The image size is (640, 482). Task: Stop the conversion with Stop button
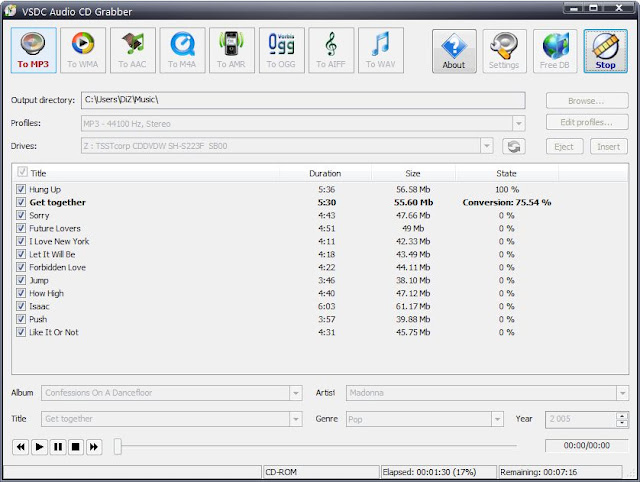(x=605, y=51)
